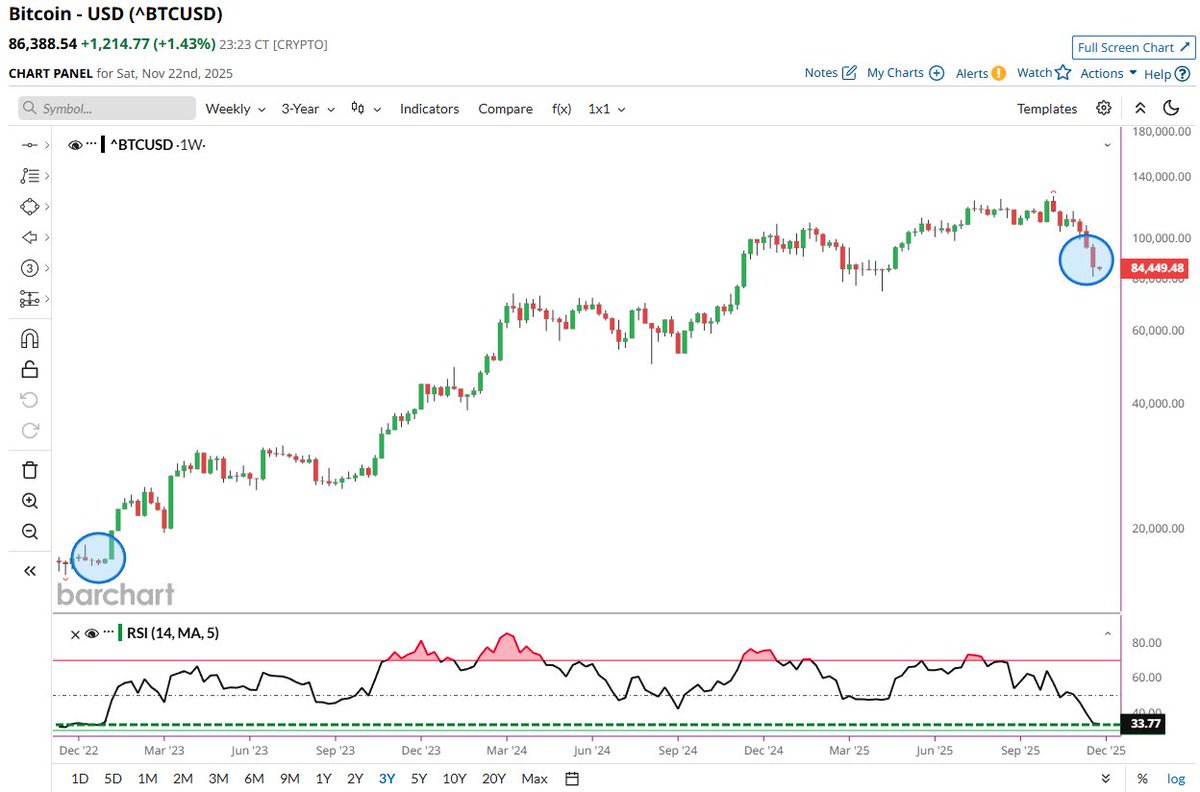Screen dimensions: 1200x792
Task: Open the Indicators menu
Action: 429,108
